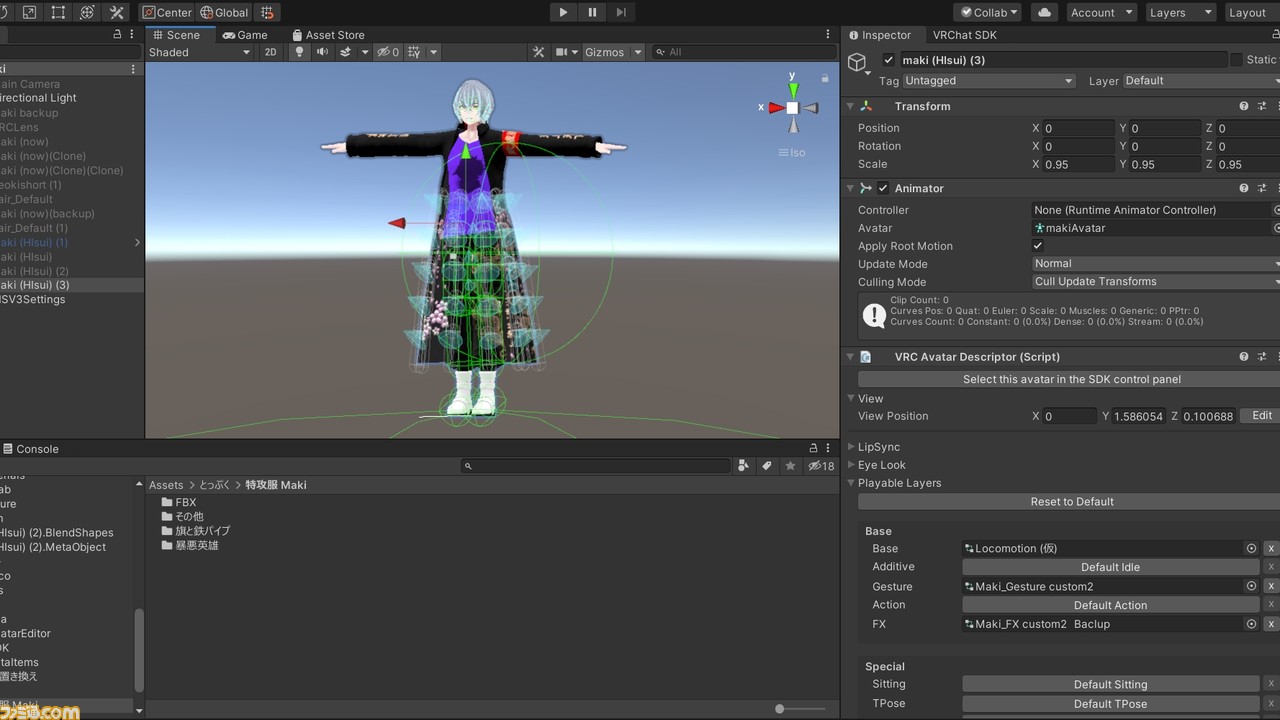Open Transform component help icon
Image resolution: width=1280 pixels, height=720 pixels.
1244,106
